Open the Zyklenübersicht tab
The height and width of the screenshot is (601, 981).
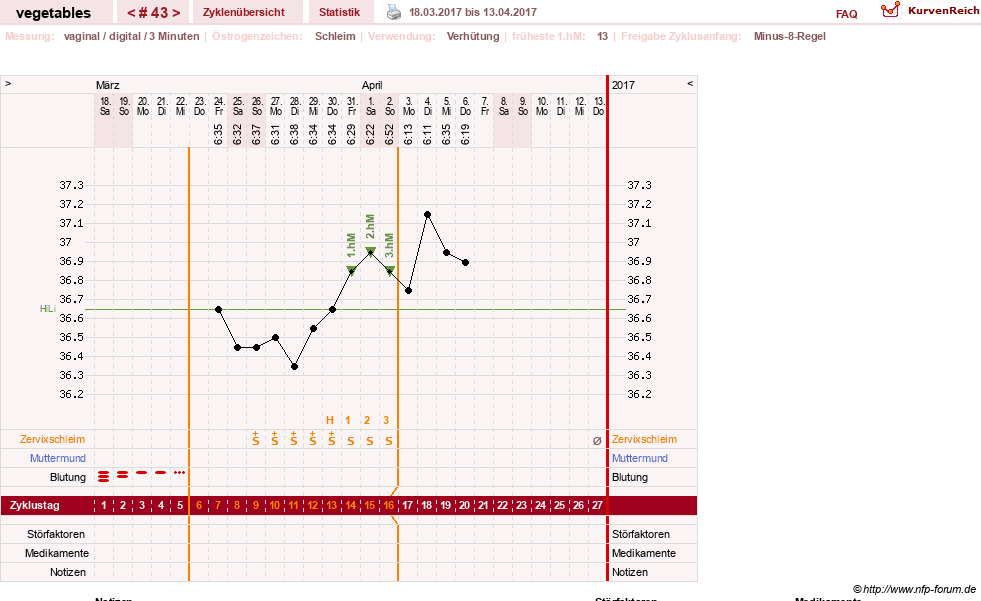[x=244, y=12]
